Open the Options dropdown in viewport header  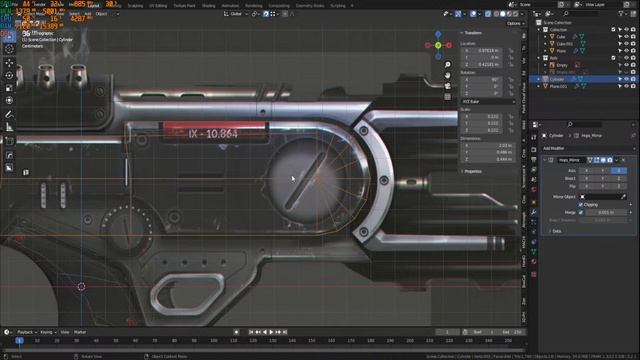[x=516, y=24]
